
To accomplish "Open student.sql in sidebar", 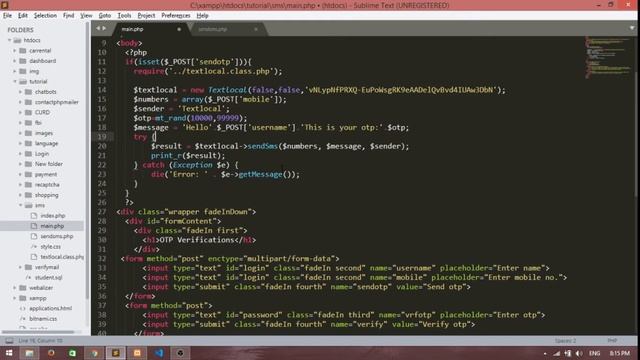I will pyautogui.click(x=49, y=278).
